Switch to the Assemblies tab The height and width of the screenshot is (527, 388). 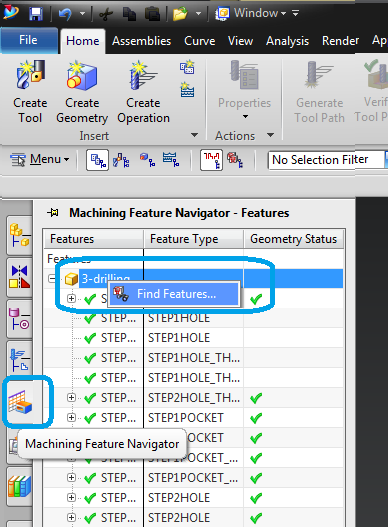(x=142, y=41)
